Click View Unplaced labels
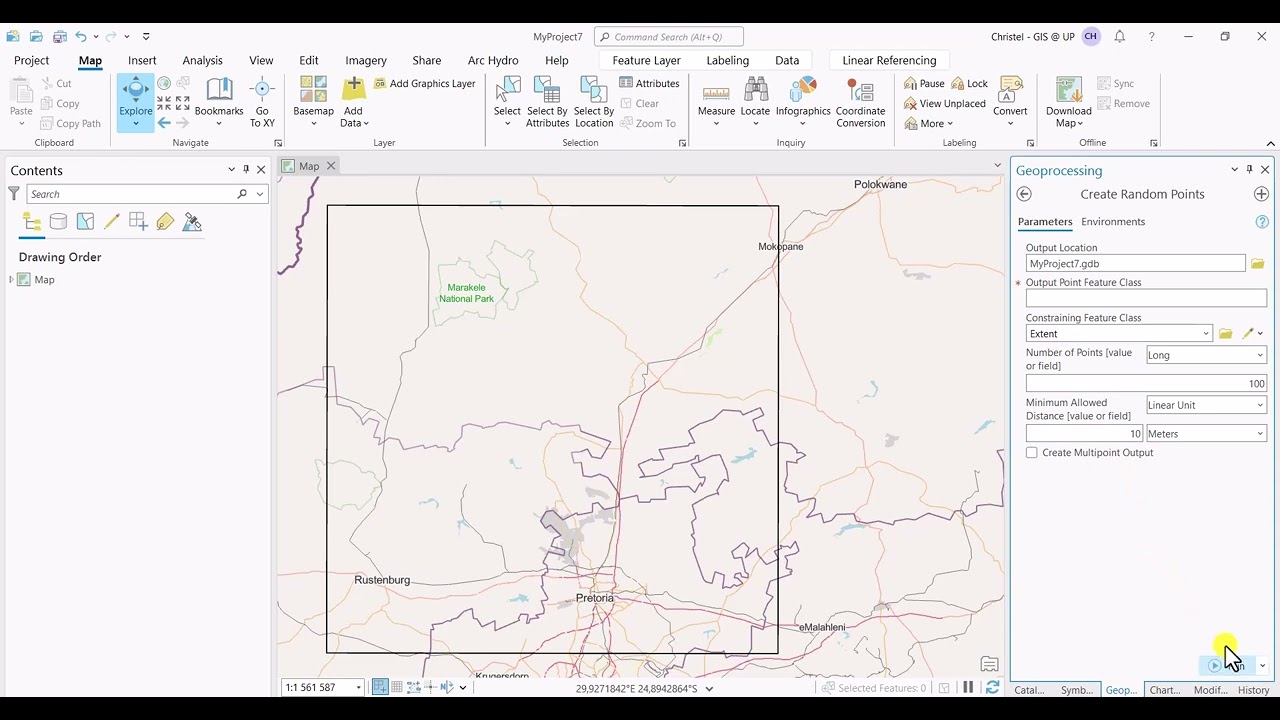 pos(944,104)
